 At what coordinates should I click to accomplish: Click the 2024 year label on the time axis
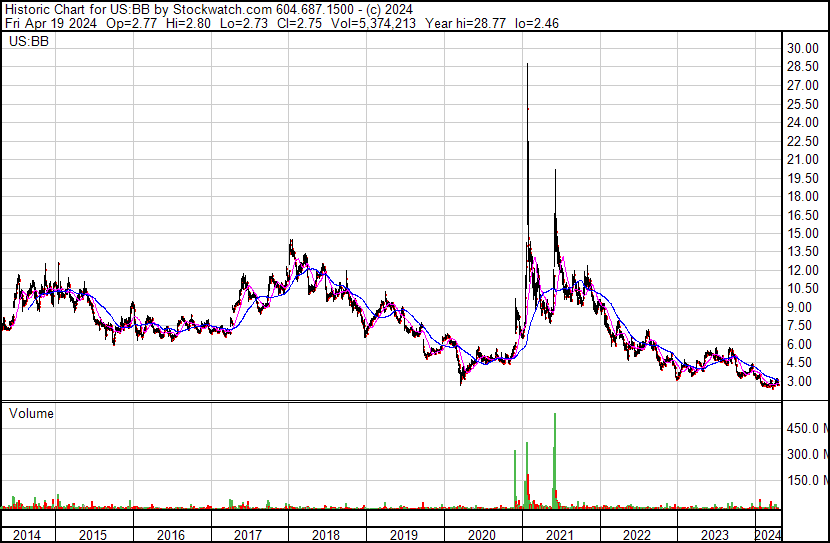[768, 535]
